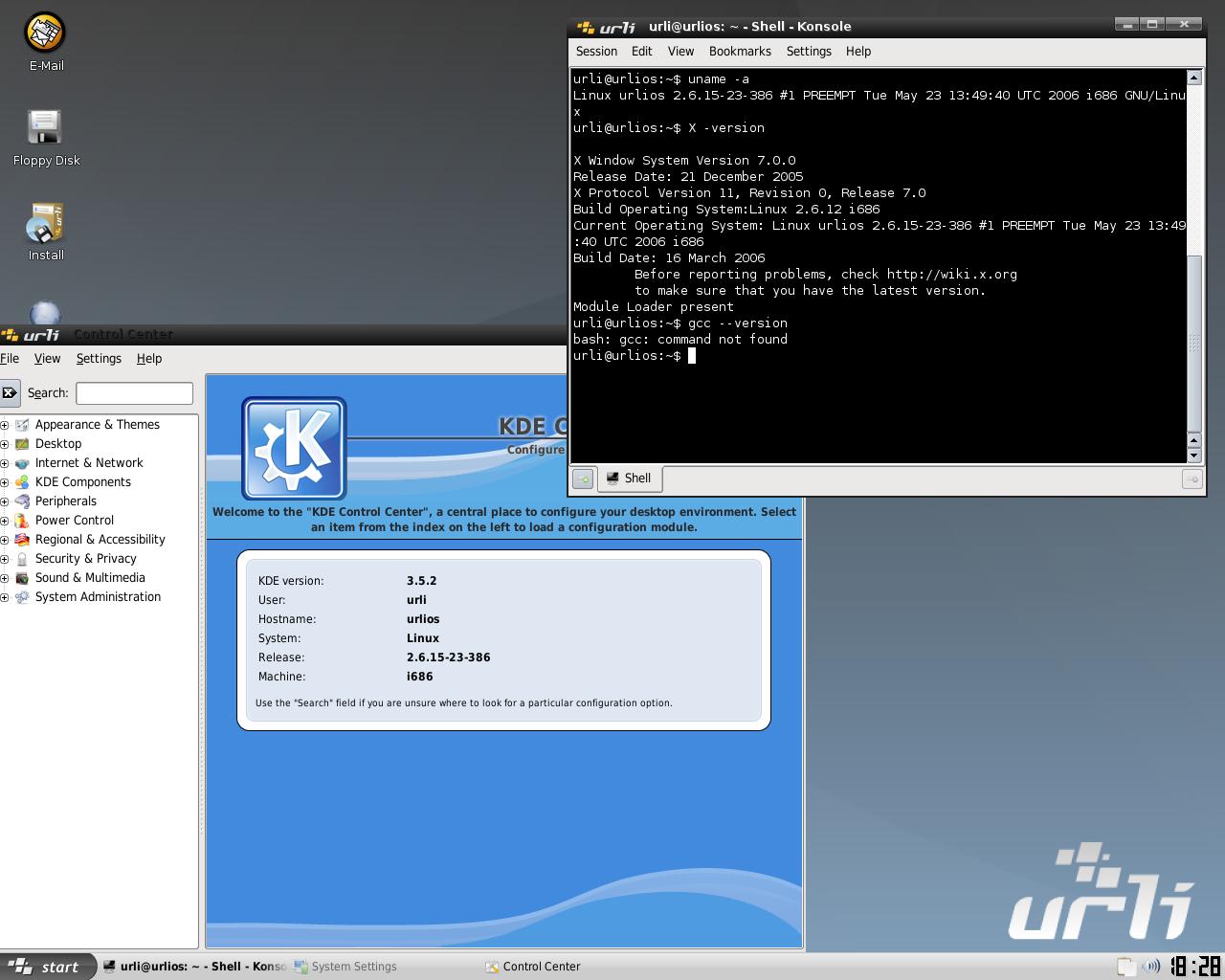Select the KDE Components category icon
Screen dimensions: 1225x980
(22, 482)
